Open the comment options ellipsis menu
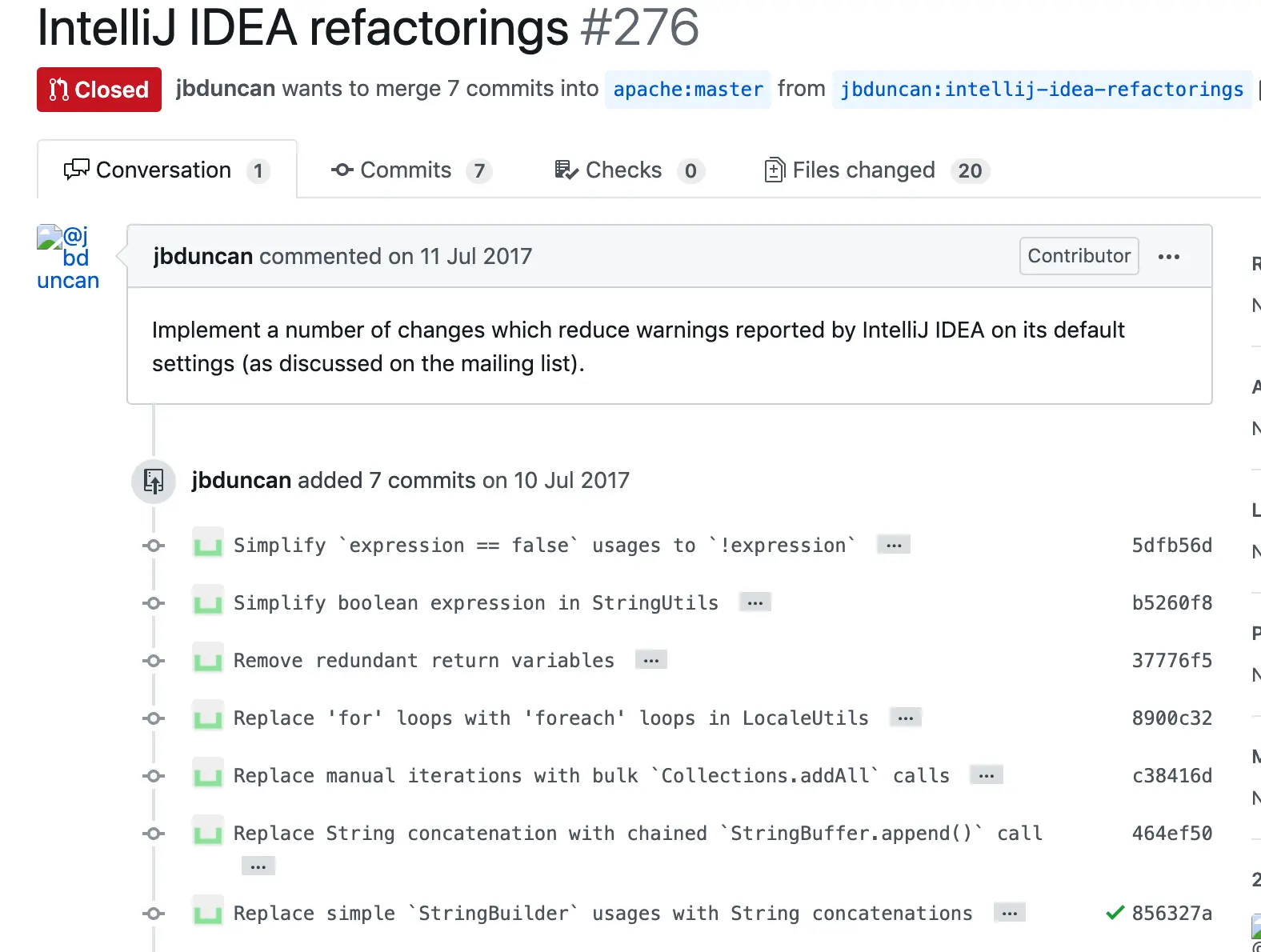The image size is (1261, 952). (1168, 257)
